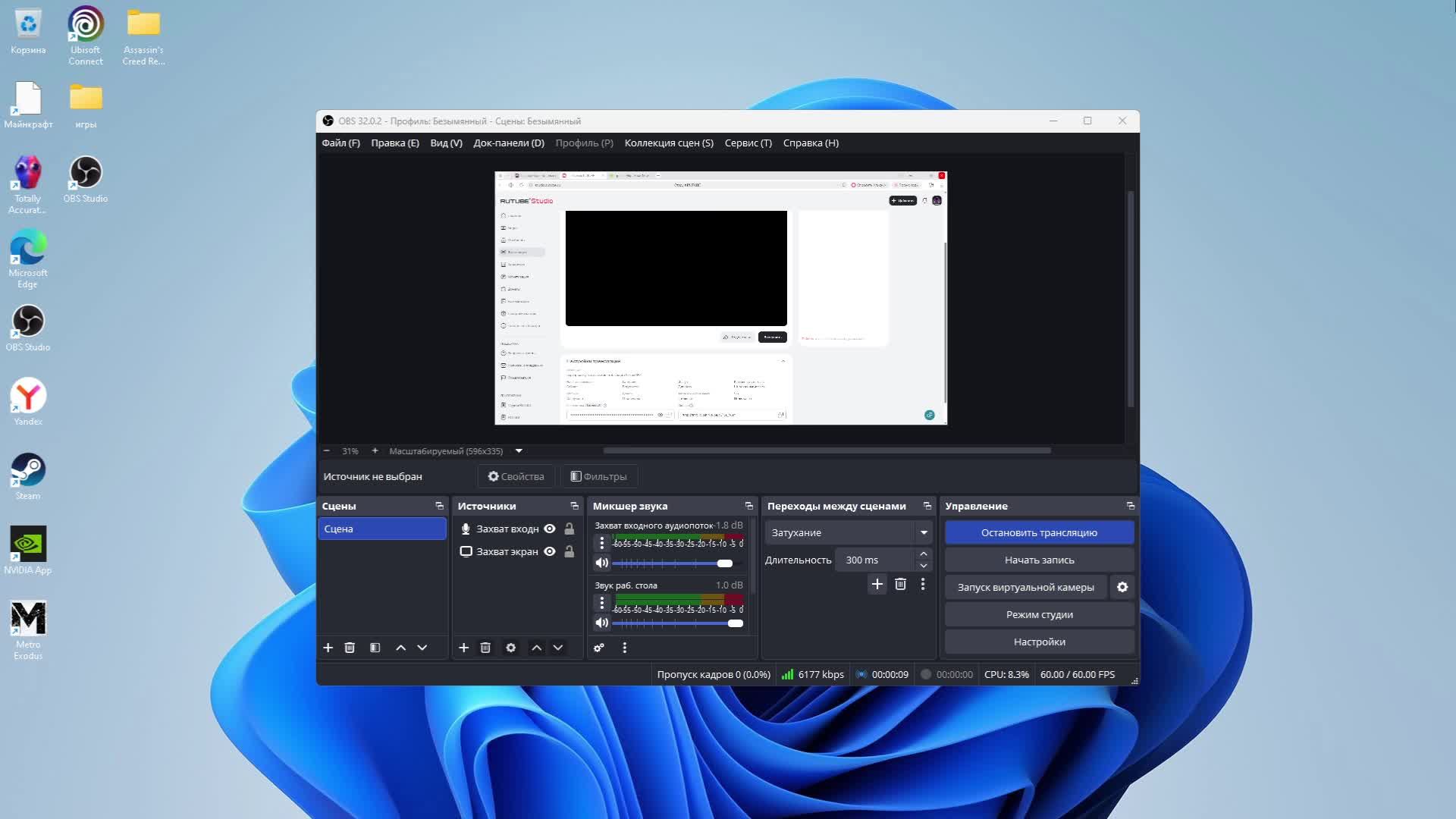
Task: Lock the screen capture source
Action: 570,551
